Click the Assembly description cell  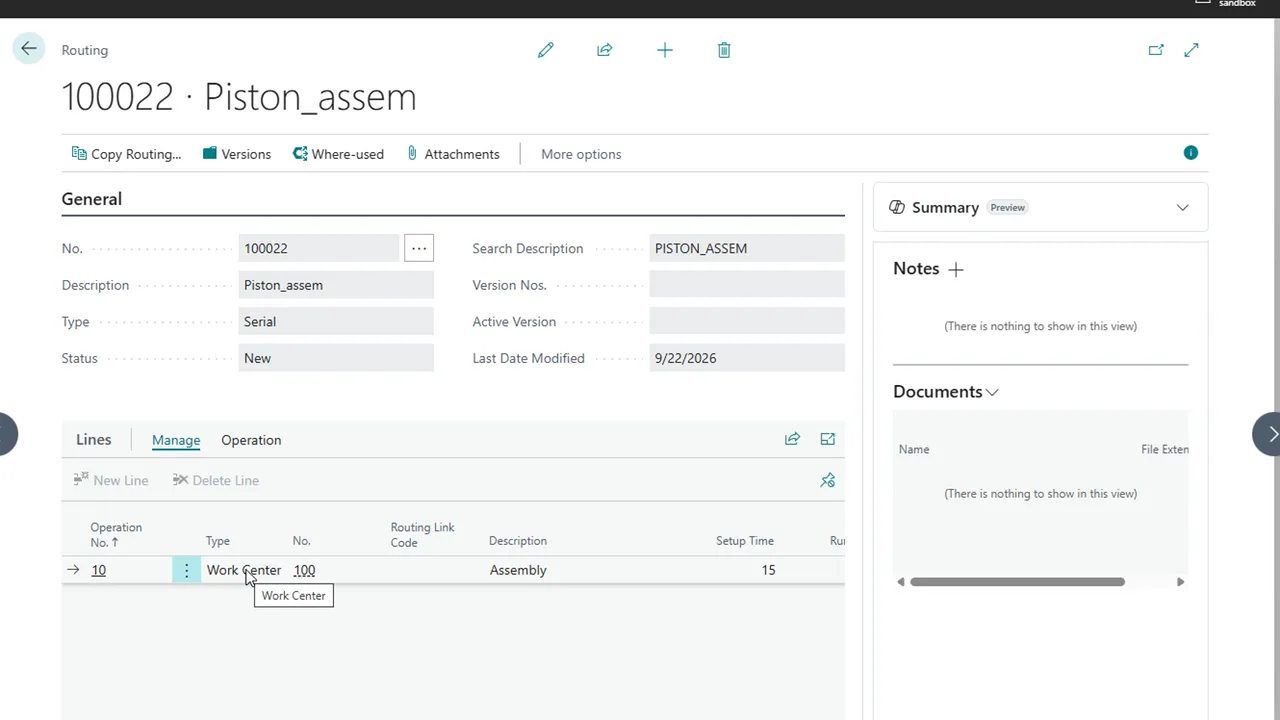pos(518,570)
